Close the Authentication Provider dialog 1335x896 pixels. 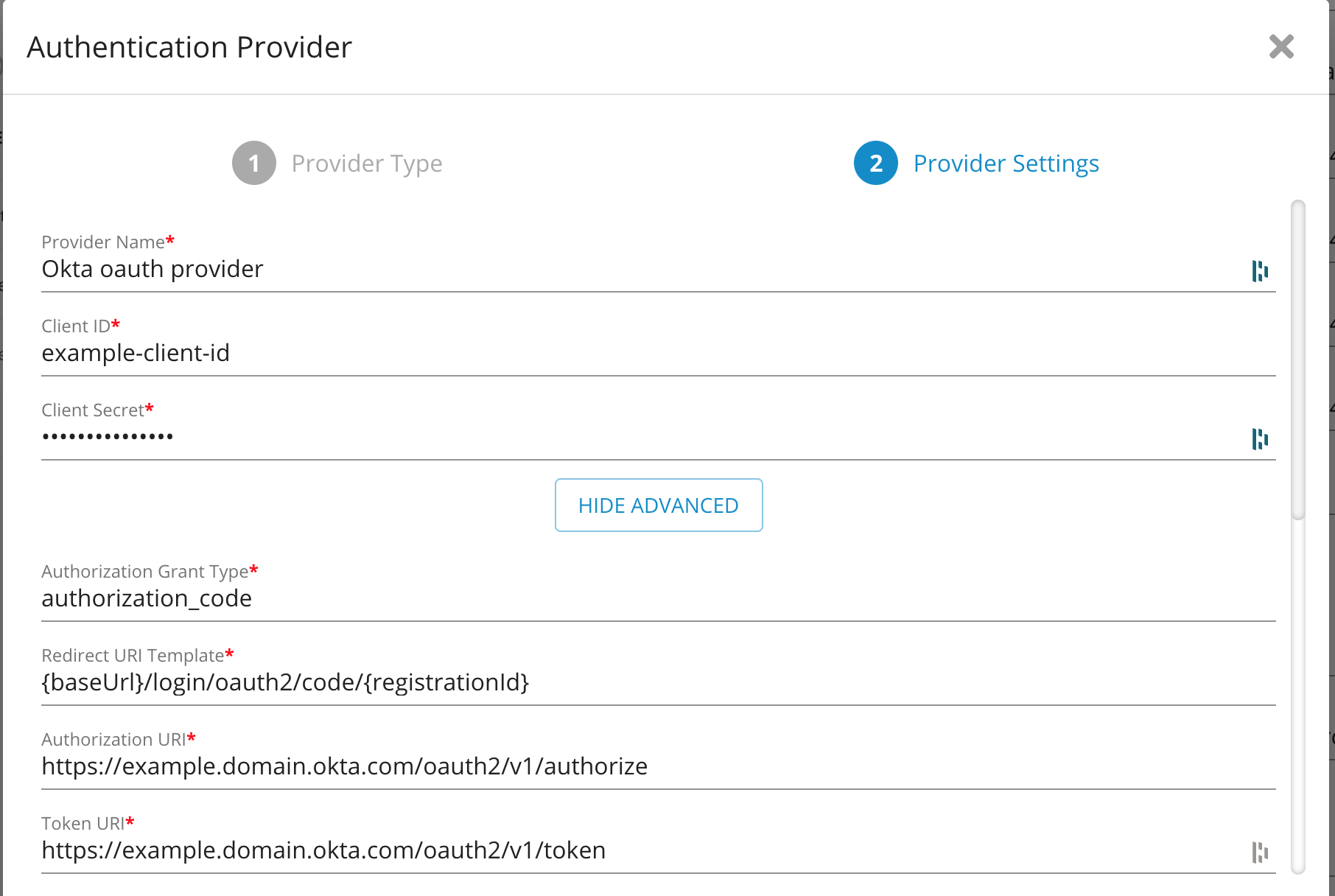tap(1281, 47)
